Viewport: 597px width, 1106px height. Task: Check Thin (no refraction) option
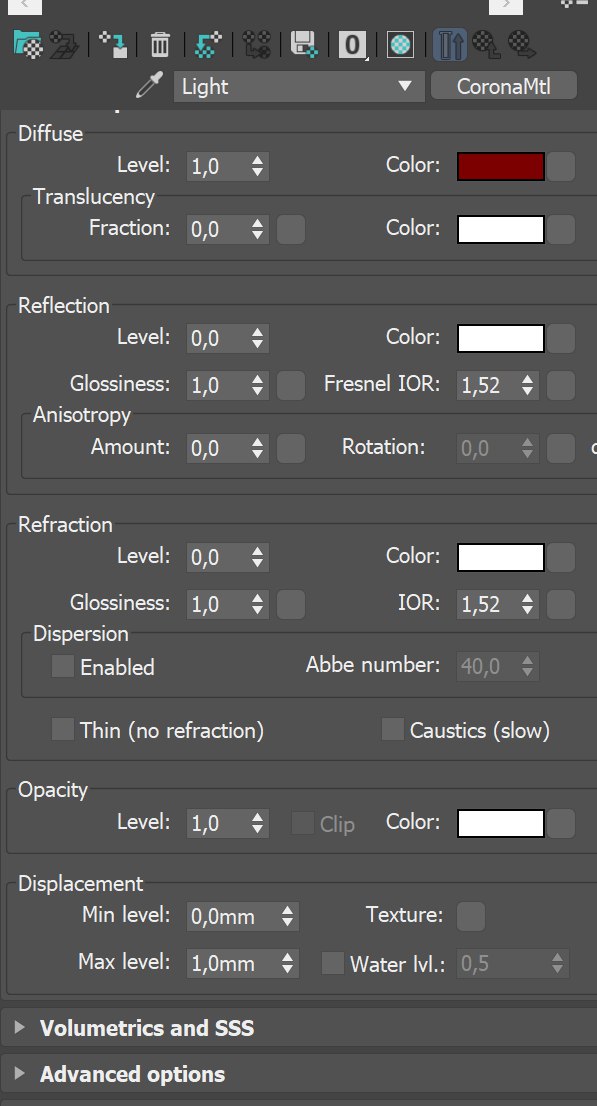pos(63,729)
